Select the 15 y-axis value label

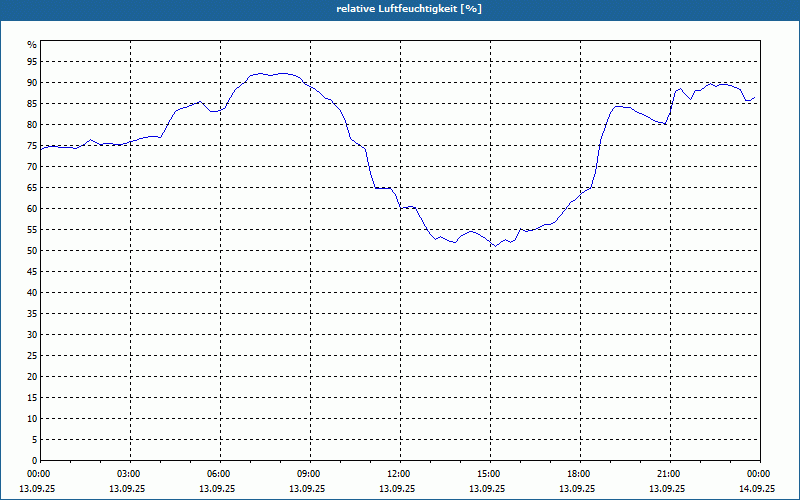tap(32, 397)
